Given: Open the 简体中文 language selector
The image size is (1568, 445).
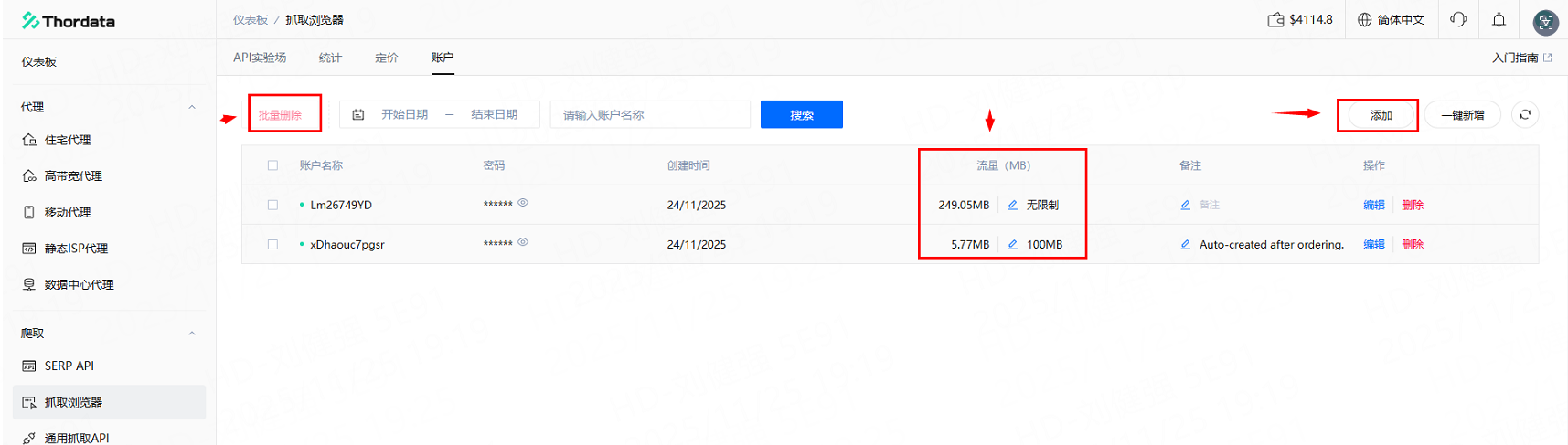Looking at the screenshot, I should 1391,20.
